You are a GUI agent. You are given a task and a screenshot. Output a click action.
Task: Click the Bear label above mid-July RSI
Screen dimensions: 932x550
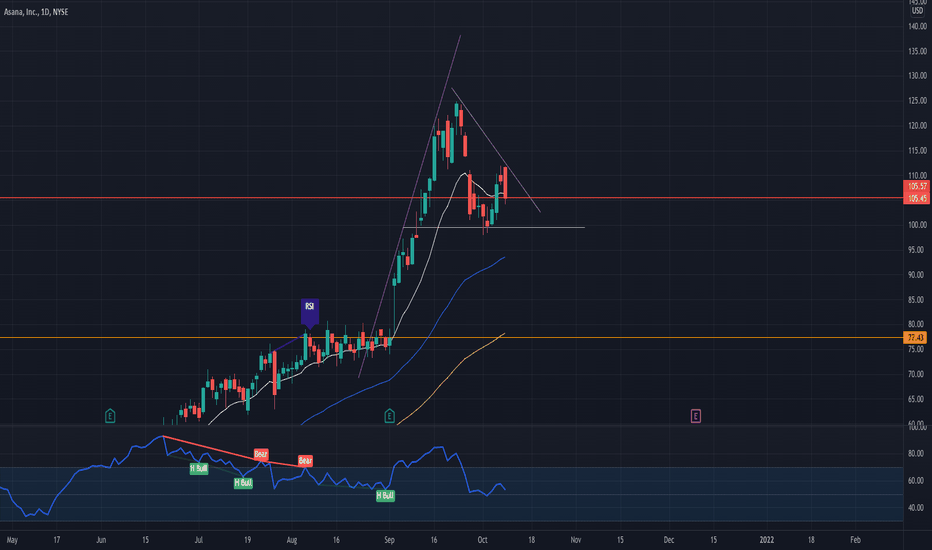(x=261, y=454)
